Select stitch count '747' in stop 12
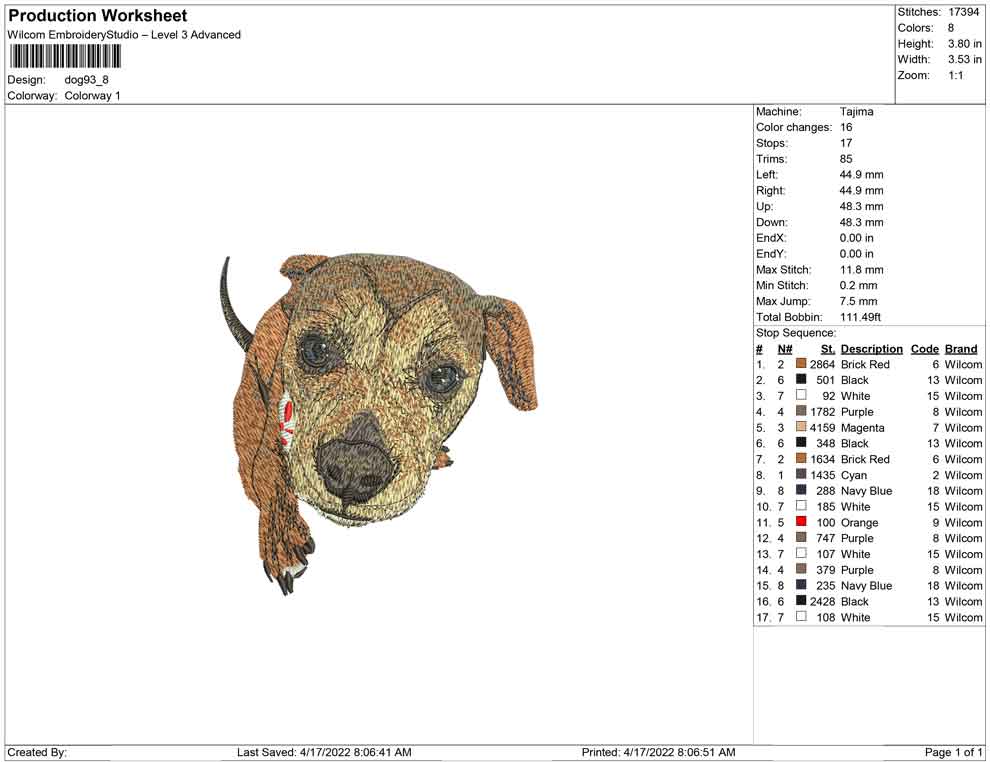 point(825,538)
